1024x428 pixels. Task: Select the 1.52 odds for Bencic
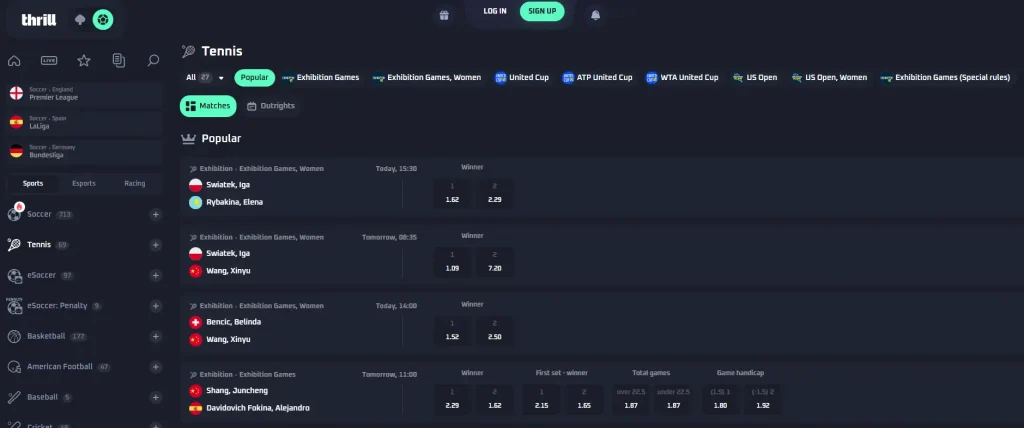tap(452, 331)
